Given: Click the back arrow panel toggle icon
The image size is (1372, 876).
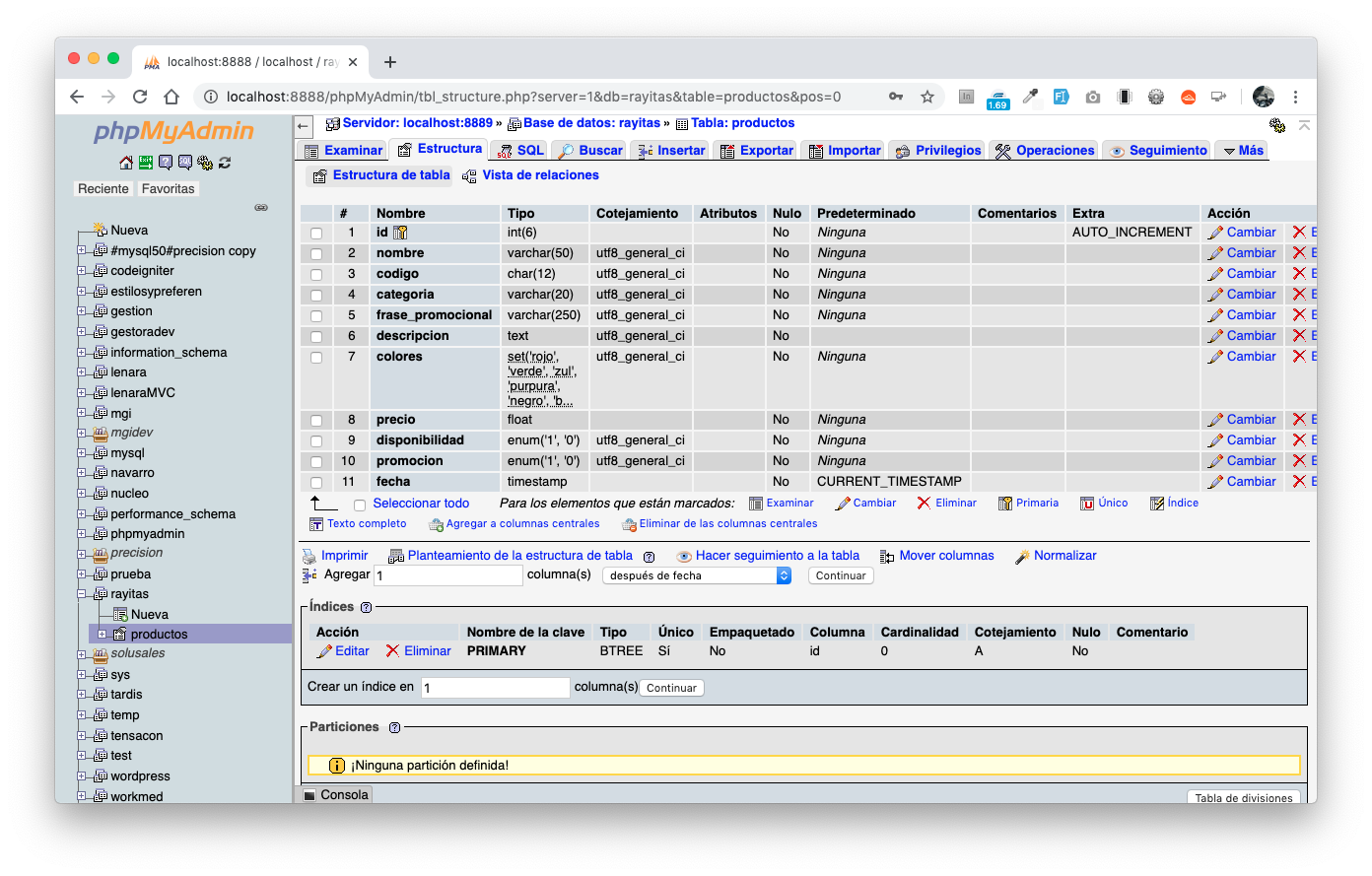Looking at the screenshot, I should (304, 125).
